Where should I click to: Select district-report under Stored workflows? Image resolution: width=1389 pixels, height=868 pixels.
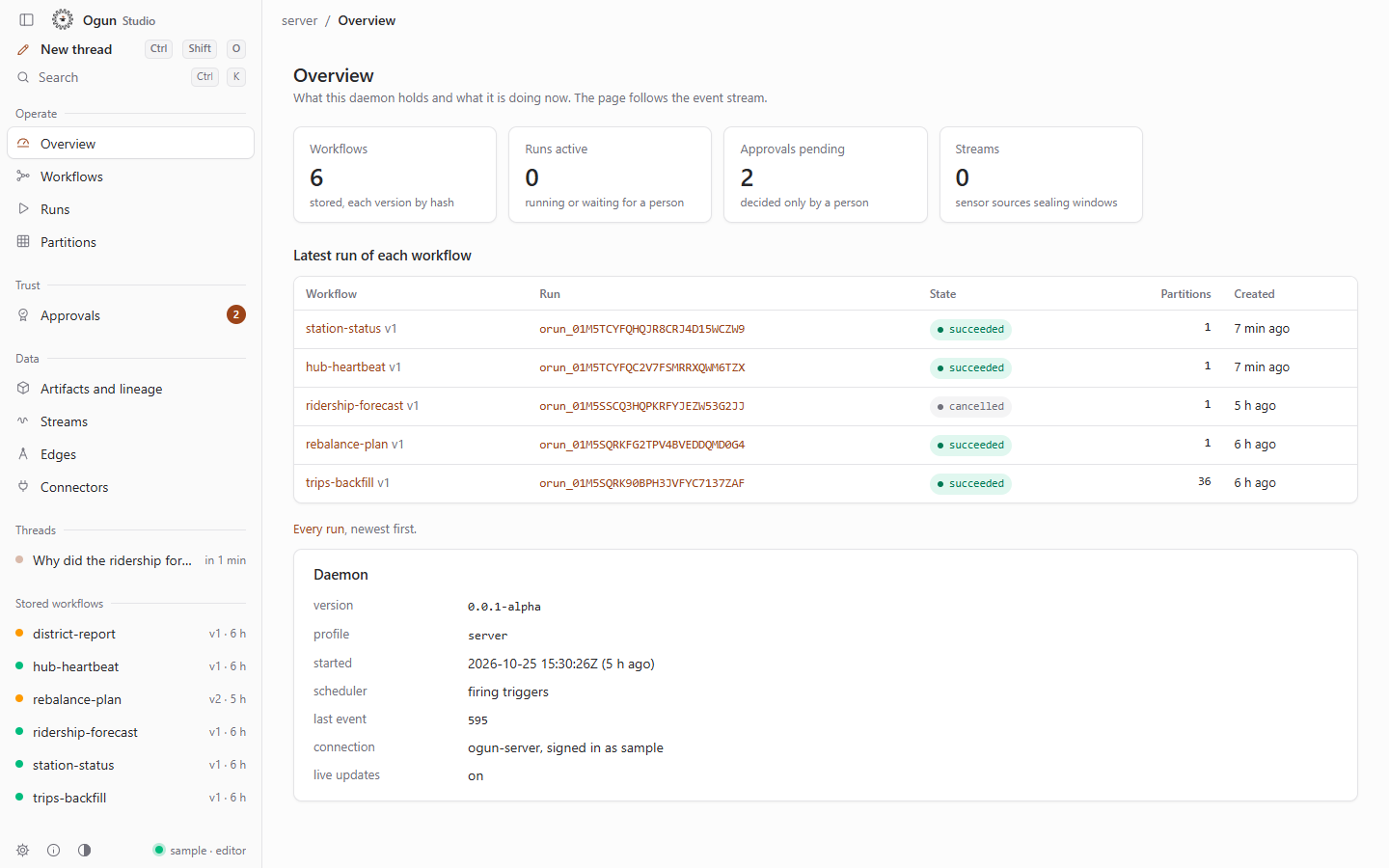130,634
